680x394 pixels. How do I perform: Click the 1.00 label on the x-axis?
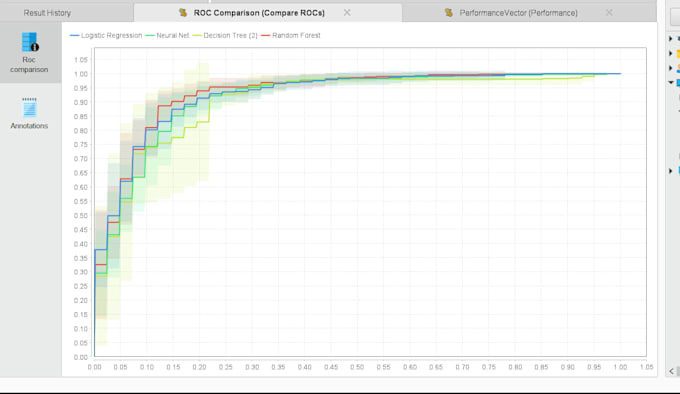620,367
